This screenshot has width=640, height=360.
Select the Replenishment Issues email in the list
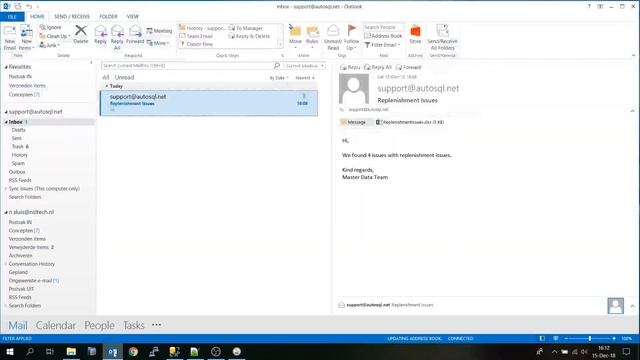coord(209,103)
